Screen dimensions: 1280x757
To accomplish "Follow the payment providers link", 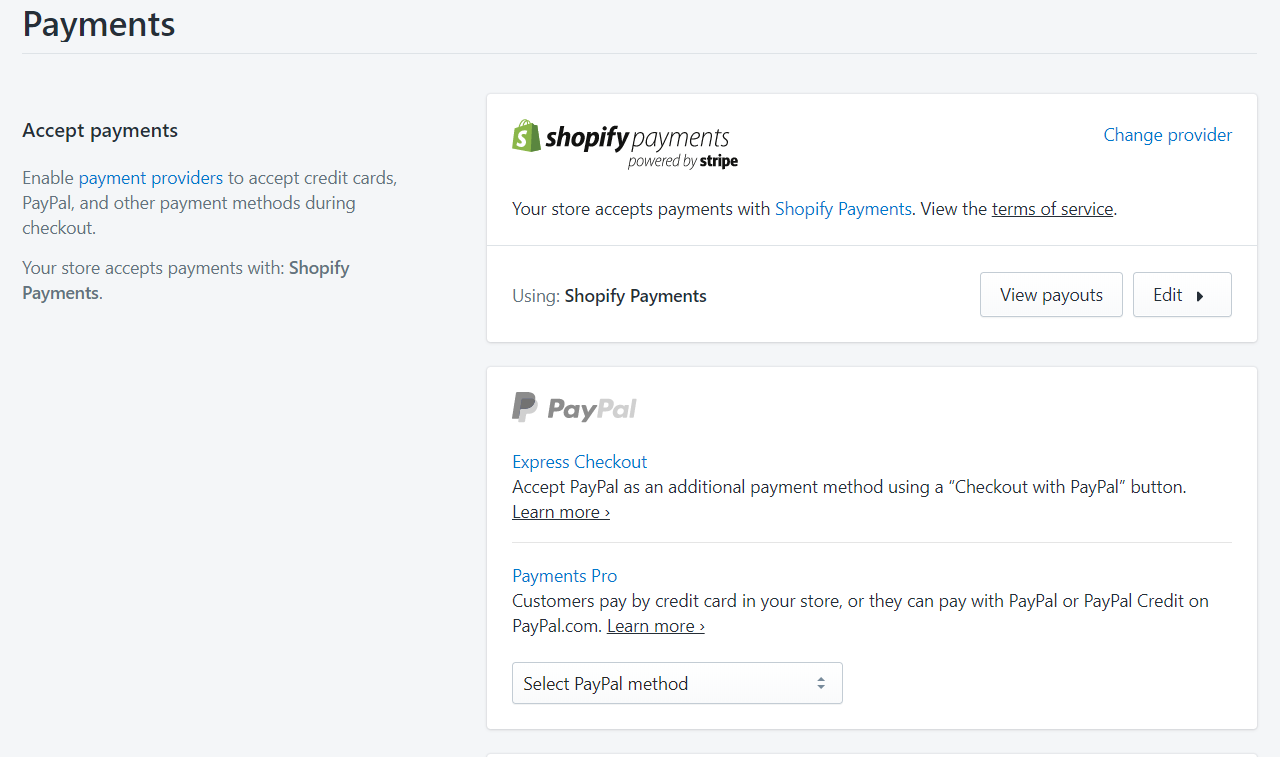I will 151,178.
